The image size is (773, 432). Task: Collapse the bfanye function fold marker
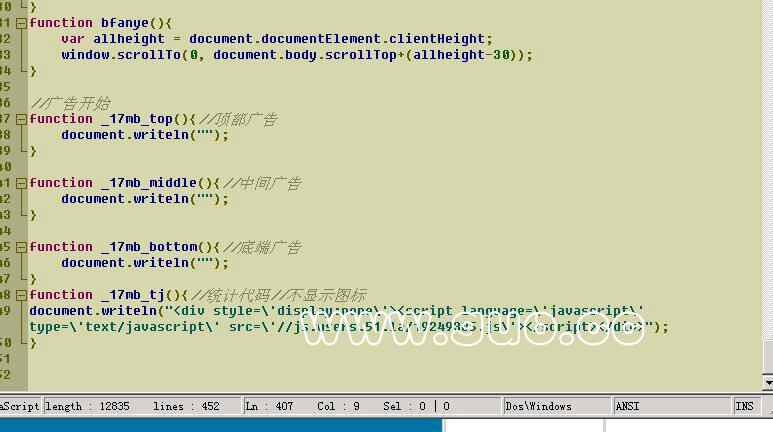point(21,23)
